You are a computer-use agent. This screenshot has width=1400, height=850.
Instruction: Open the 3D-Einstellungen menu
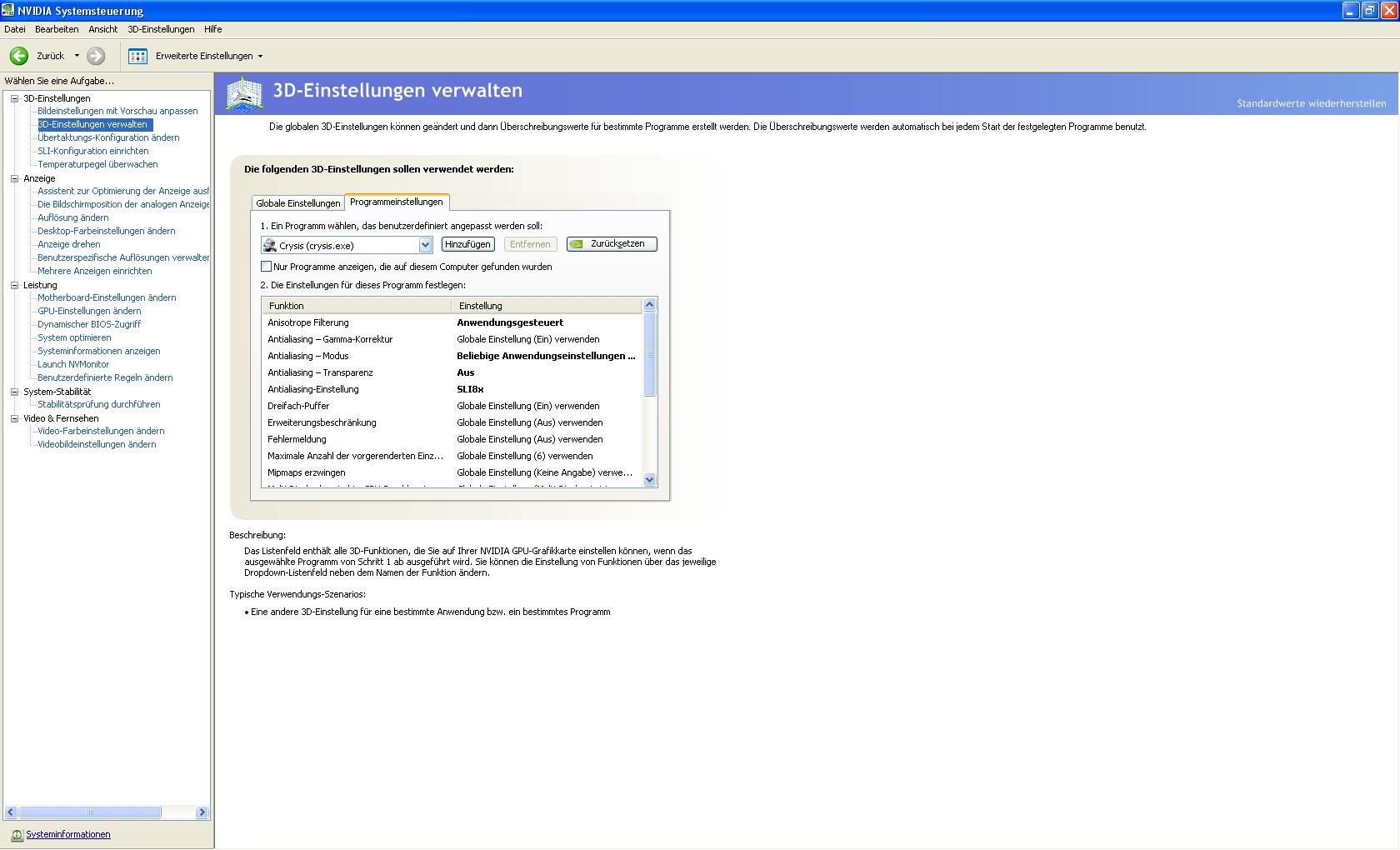click(x=161, y=29)
